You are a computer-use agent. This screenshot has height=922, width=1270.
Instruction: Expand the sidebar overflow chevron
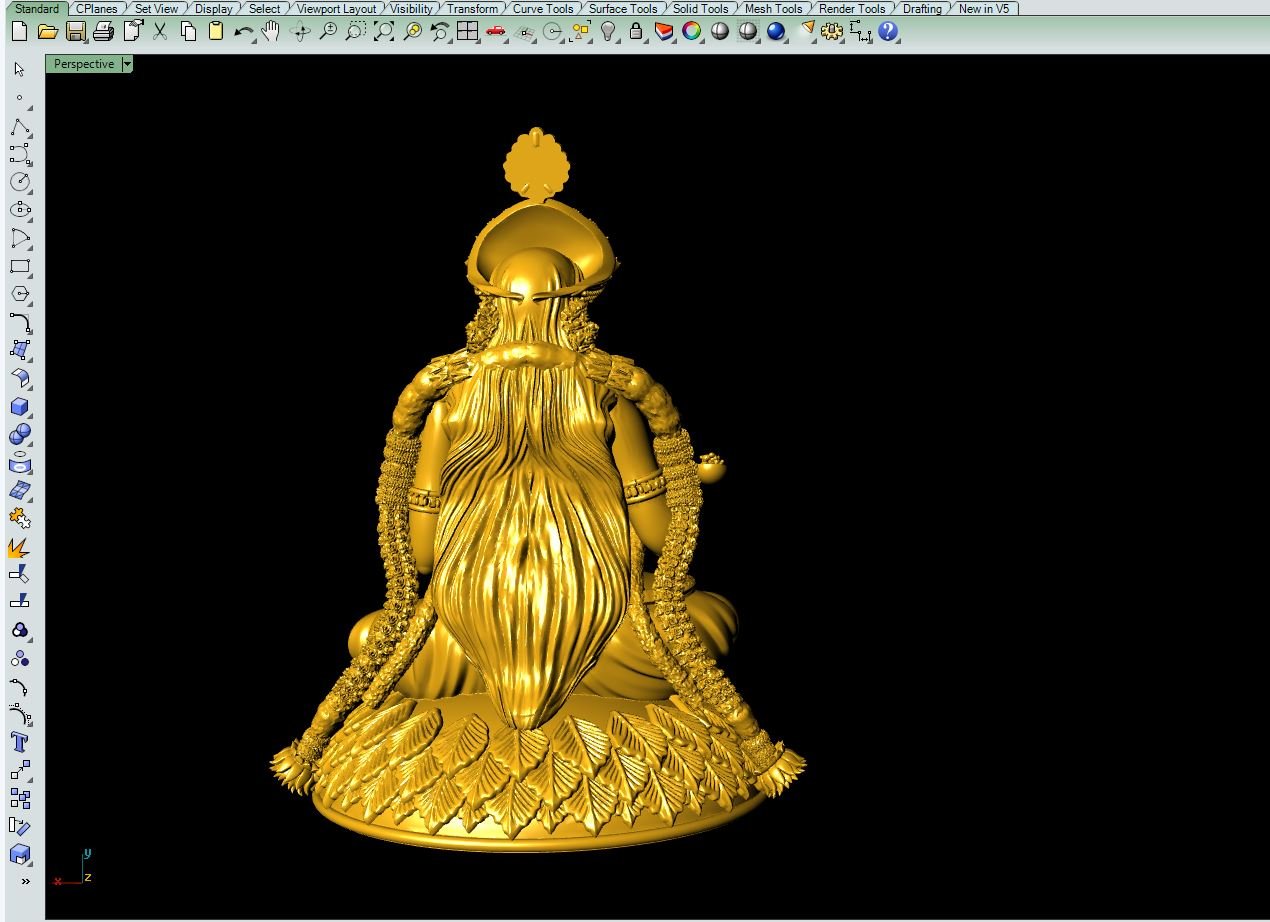click(x=25, y=881)
